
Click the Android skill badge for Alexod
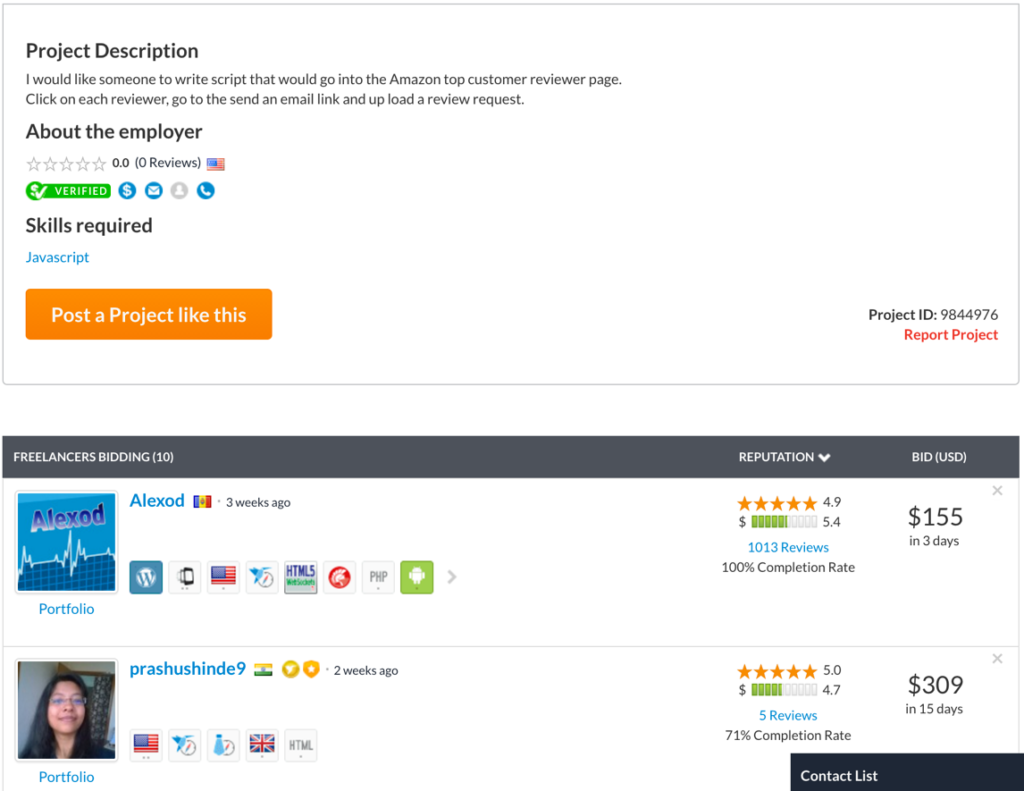pos(417,577)
